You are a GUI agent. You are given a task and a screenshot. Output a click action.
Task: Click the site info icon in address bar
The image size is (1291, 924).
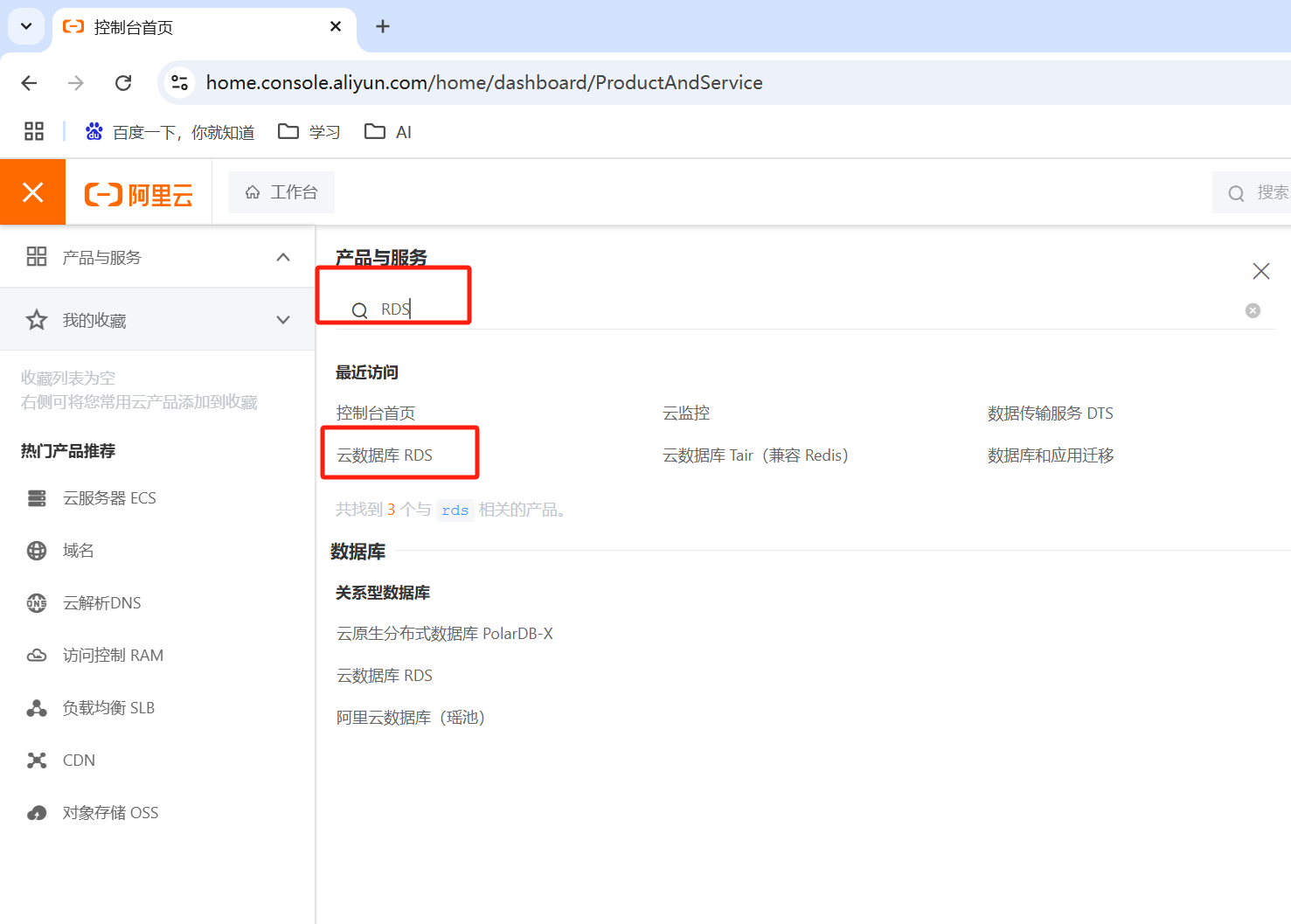[179, 83]
